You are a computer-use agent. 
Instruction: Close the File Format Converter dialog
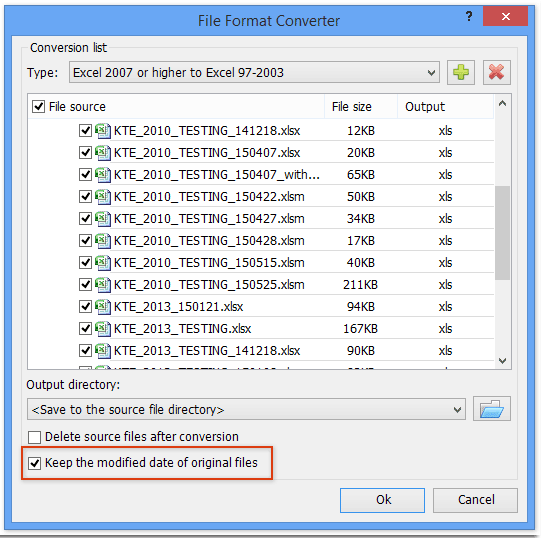pyautogui.click(x=505, y=16)
